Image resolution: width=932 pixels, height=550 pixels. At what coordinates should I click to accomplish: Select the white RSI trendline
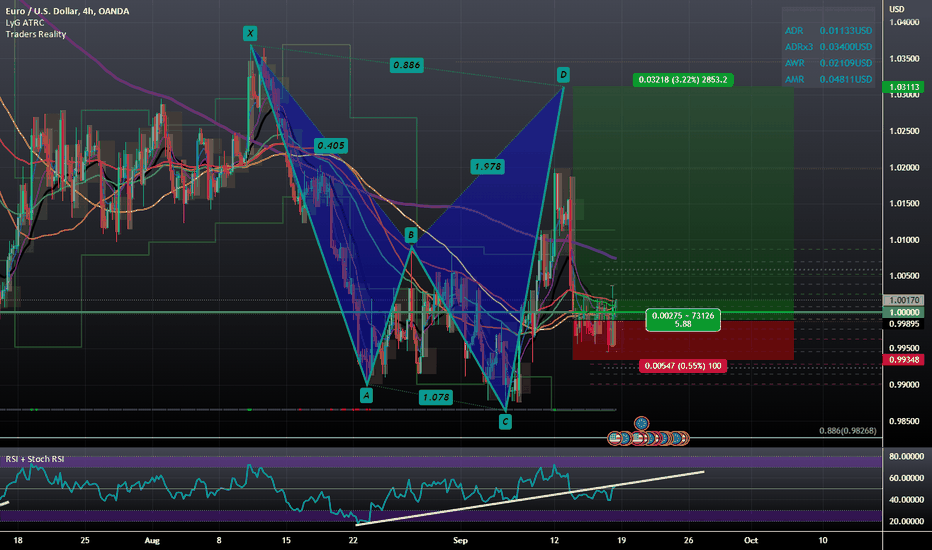[x=530, y=498]
